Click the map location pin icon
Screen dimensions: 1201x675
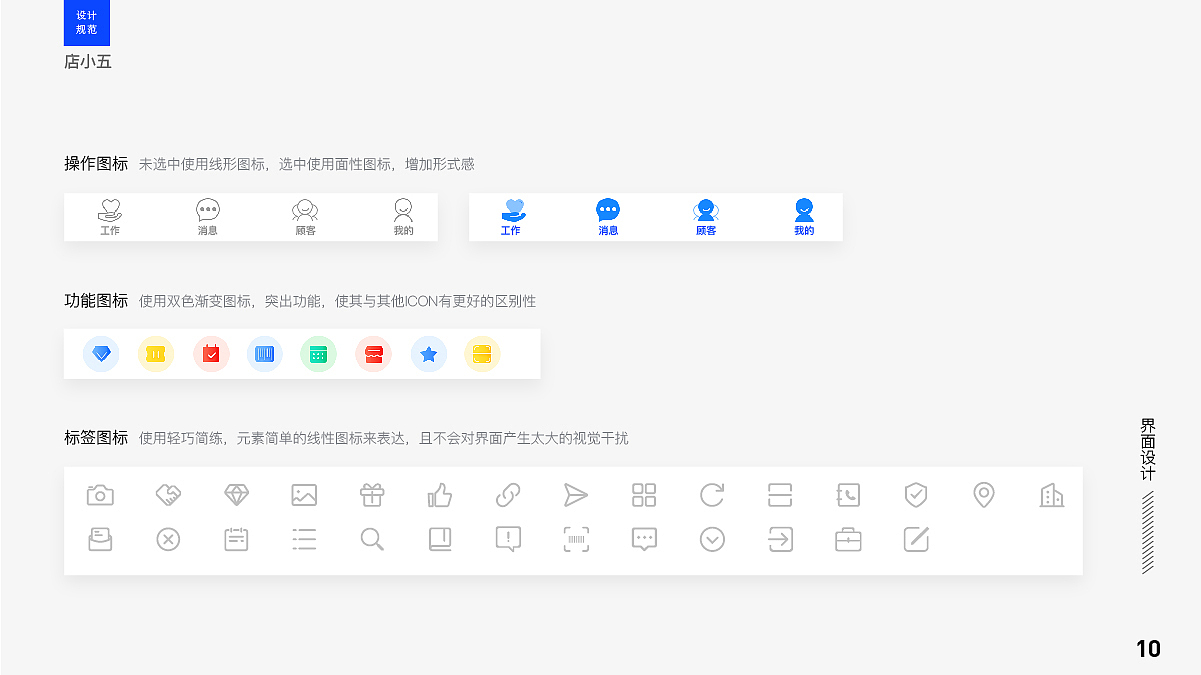pyautogui.click(x=984, y=495)
